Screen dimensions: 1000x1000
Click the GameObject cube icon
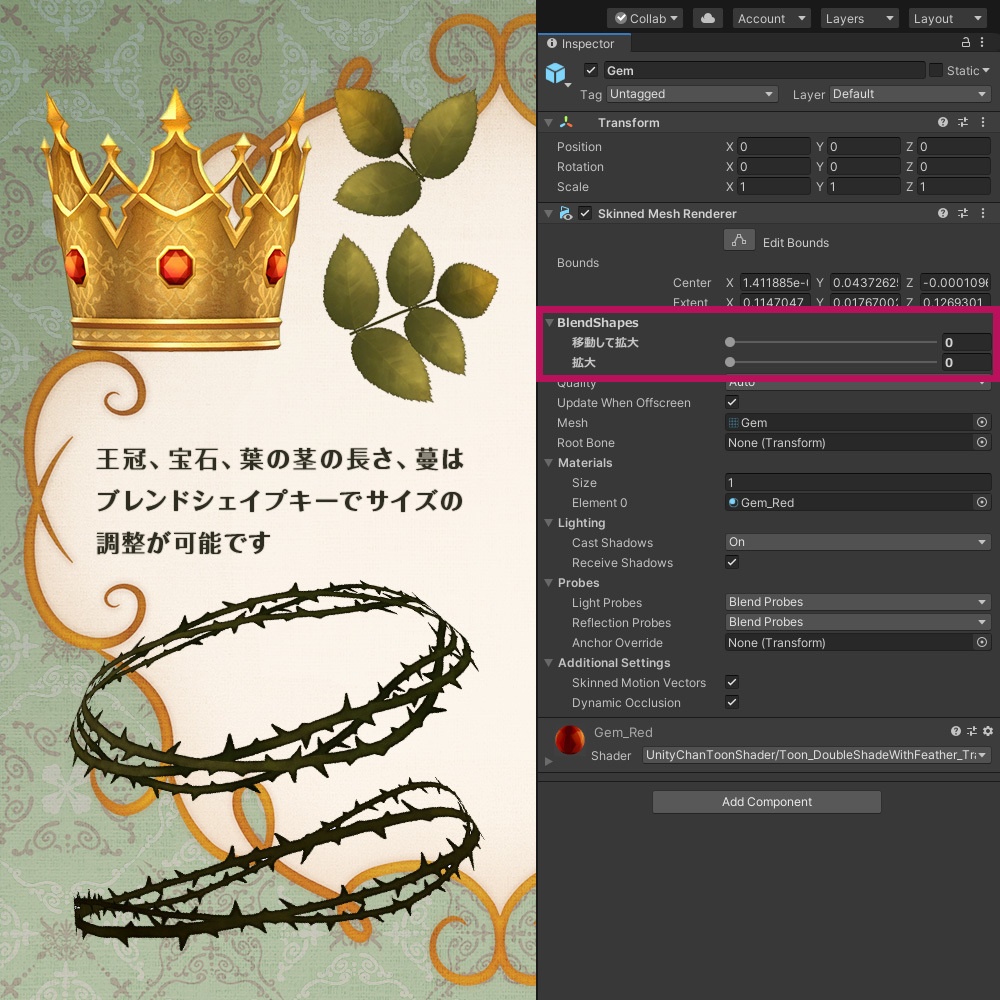tap(555, 73)
